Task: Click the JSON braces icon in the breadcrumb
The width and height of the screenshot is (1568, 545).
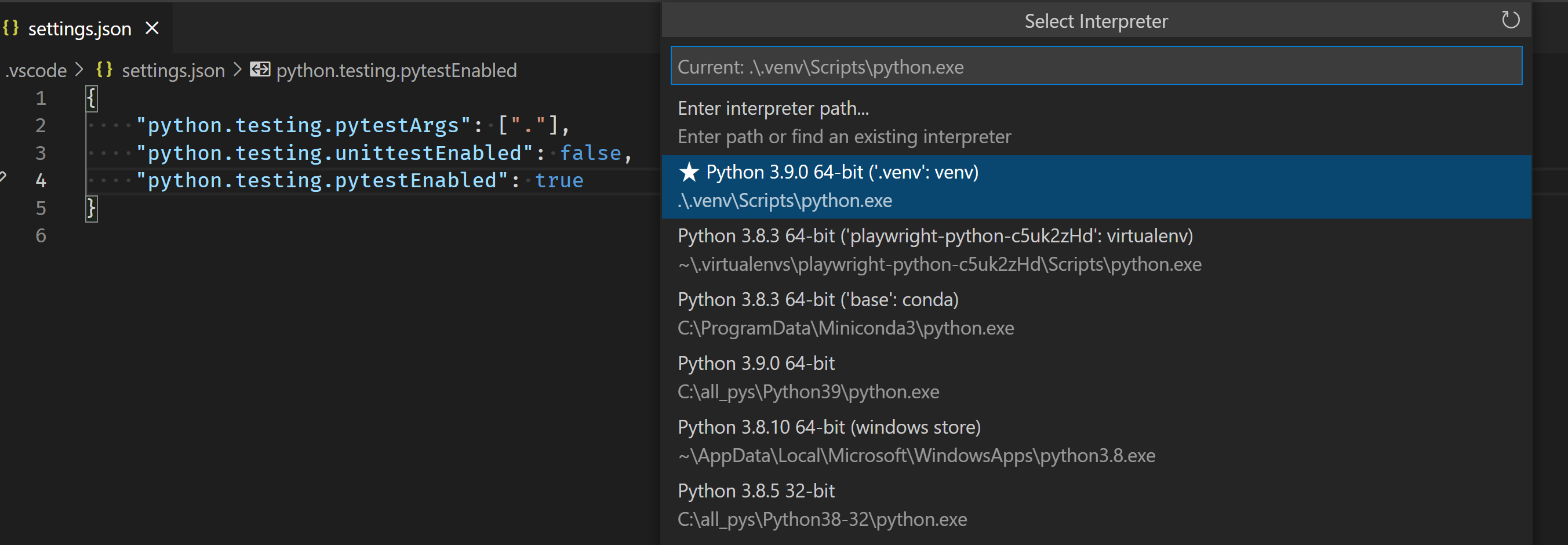Action: tap(104, 70)
